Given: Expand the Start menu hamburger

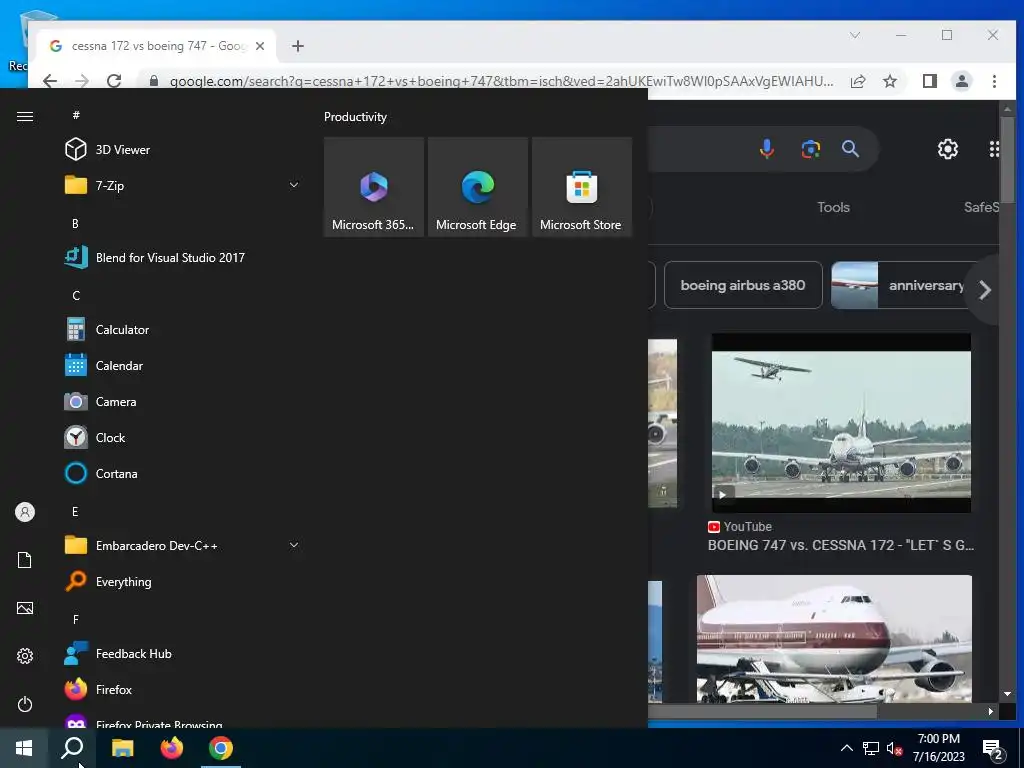Looking at the screenshot, I should click(x=25, y=116).
